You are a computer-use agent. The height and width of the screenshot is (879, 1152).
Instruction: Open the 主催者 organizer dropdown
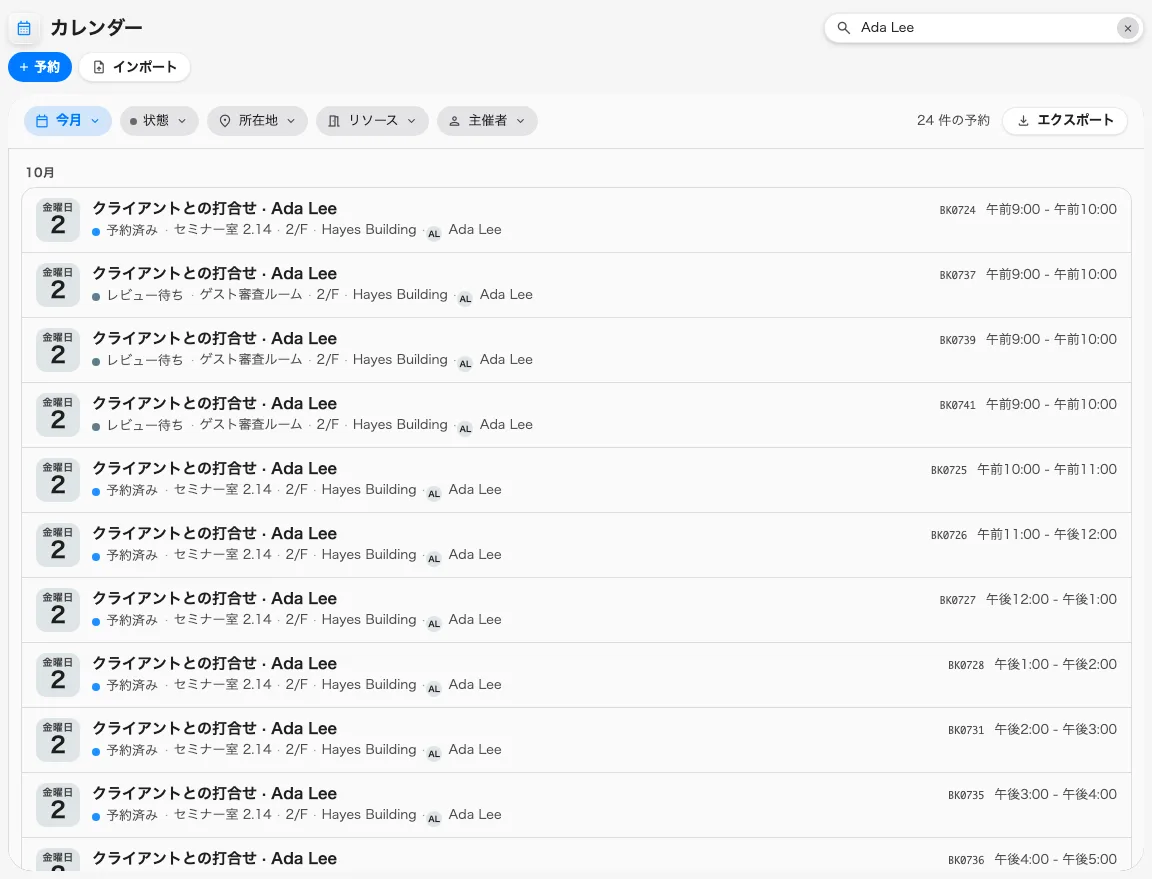(487, 121)
